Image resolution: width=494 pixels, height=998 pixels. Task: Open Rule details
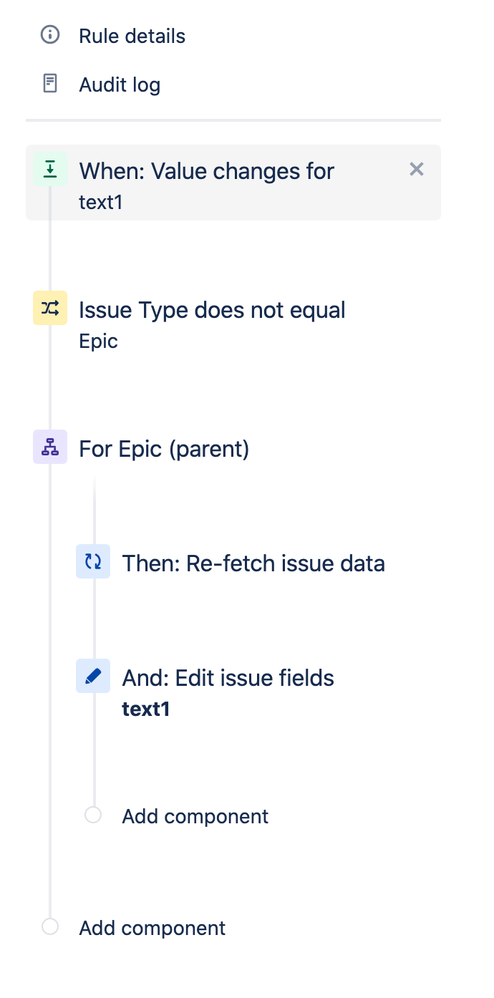point(132,36)
